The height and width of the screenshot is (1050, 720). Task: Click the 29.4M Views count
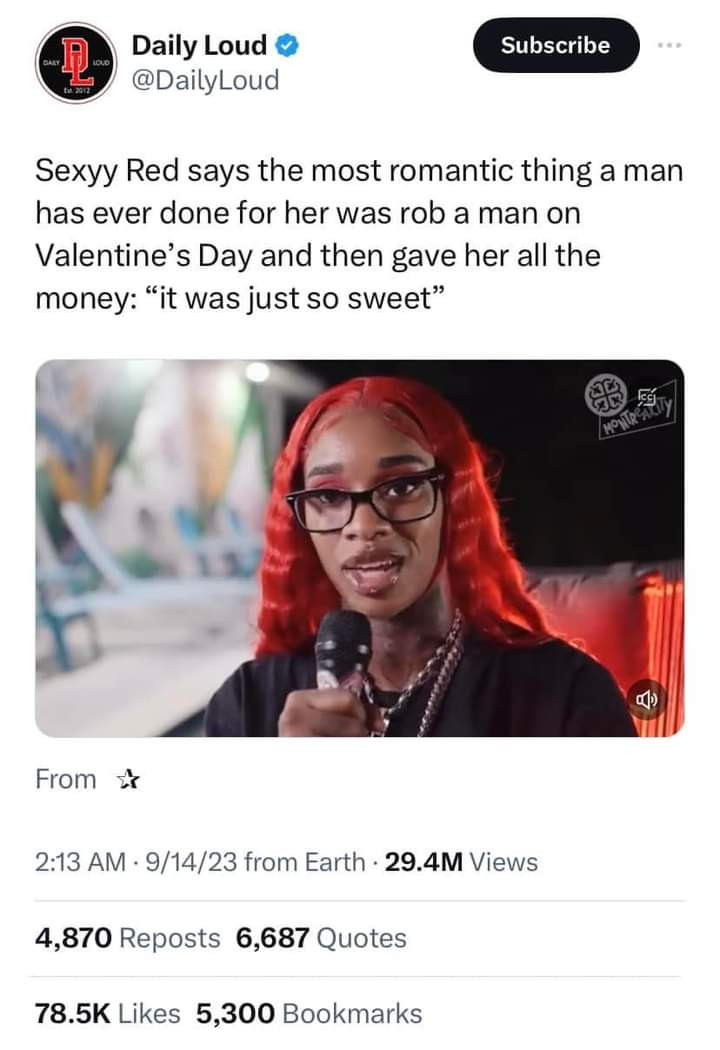click(x=461, y=862)
